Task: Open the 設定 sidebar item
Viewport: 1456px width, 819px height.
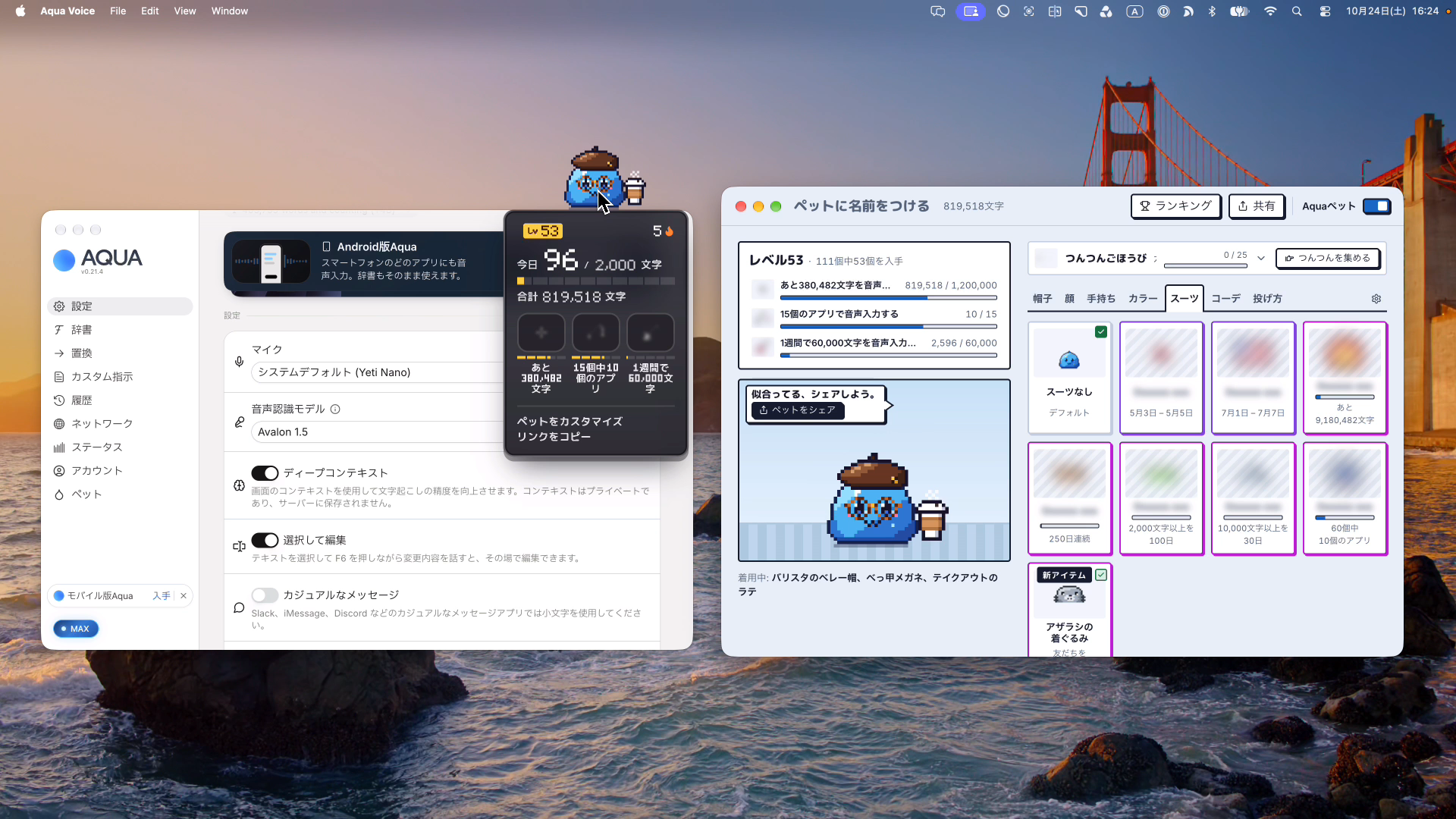Action: coord(120,306)
